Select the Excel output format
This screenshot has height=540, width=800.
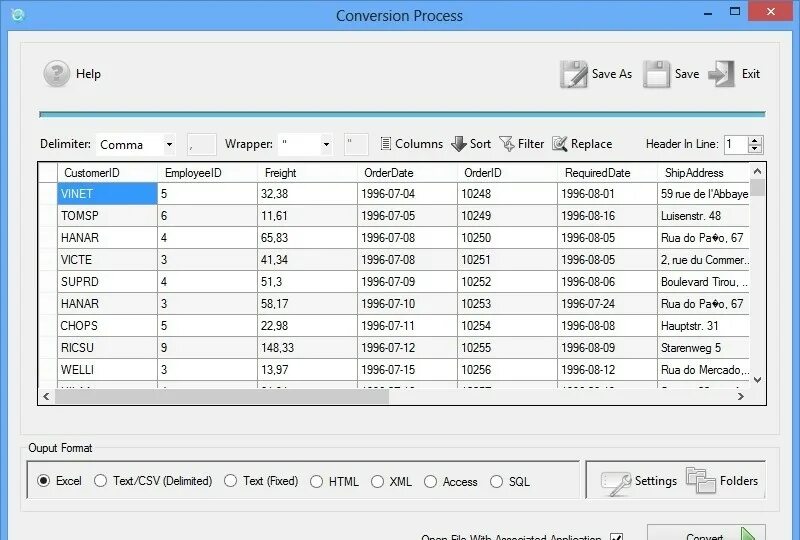tap(43, 481)
